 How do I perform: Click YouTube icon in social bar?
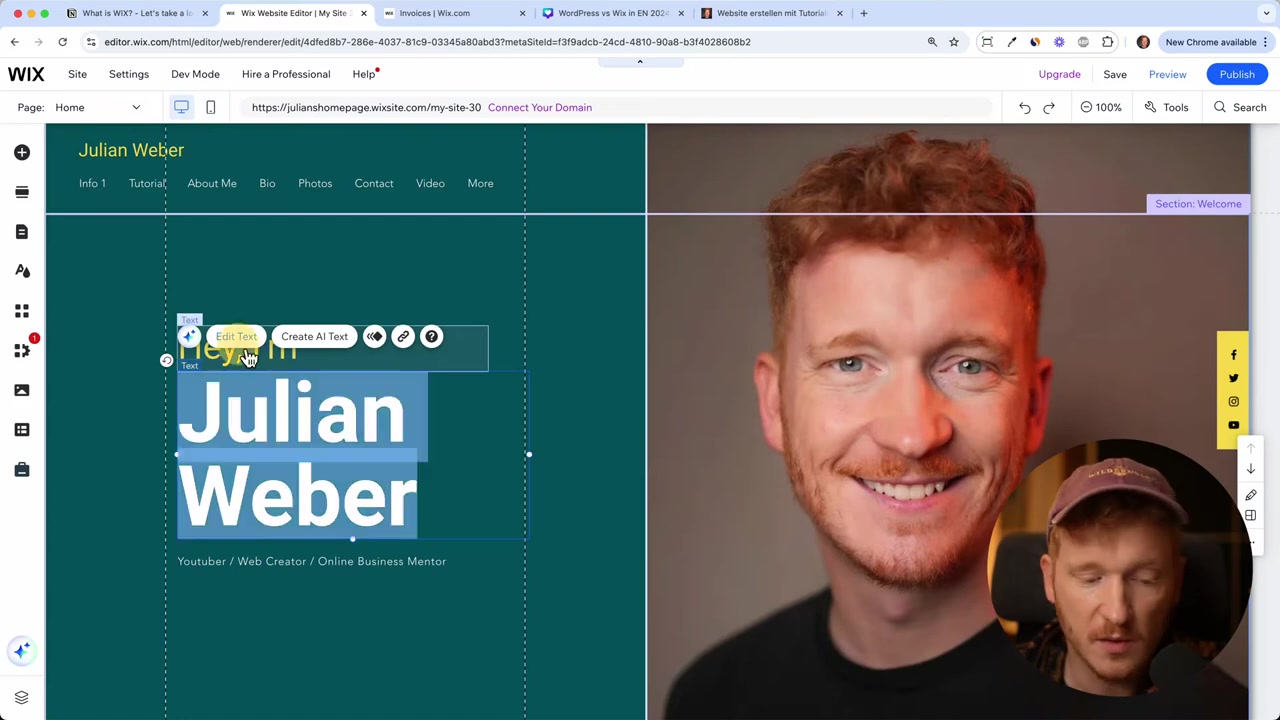(x=1233, y=425)
